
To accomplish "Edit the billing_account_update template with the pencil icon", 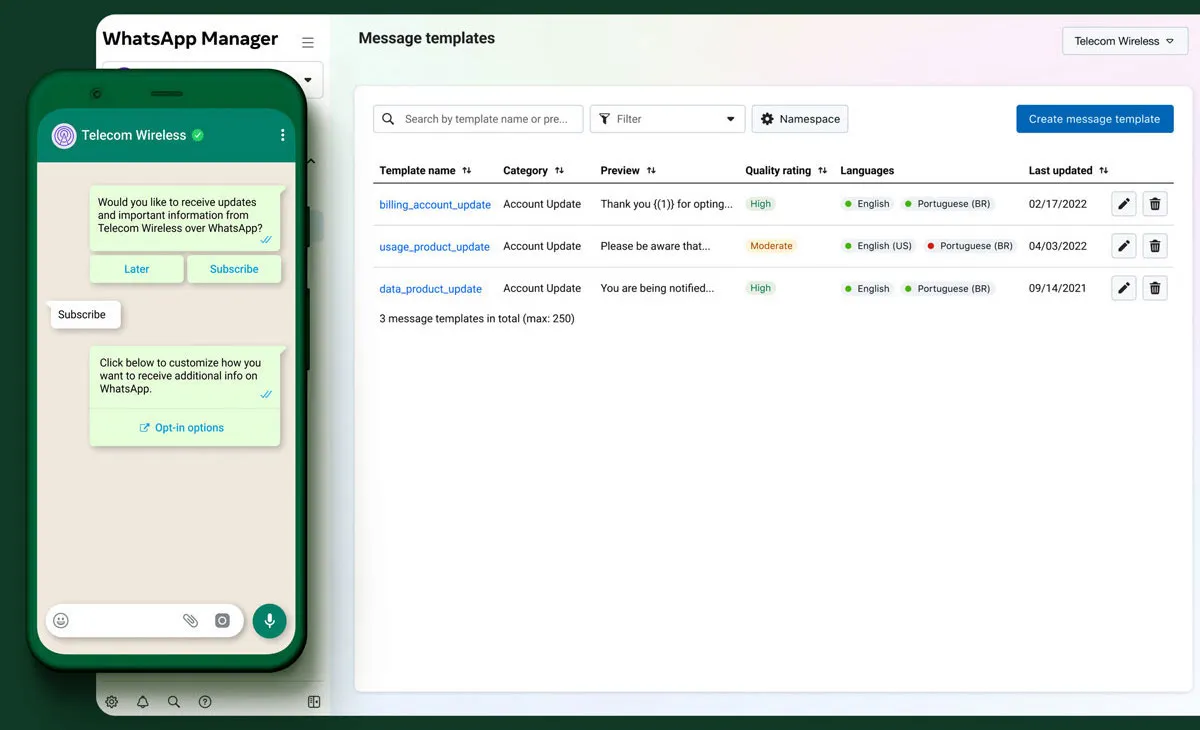I will pos(1123,203).
